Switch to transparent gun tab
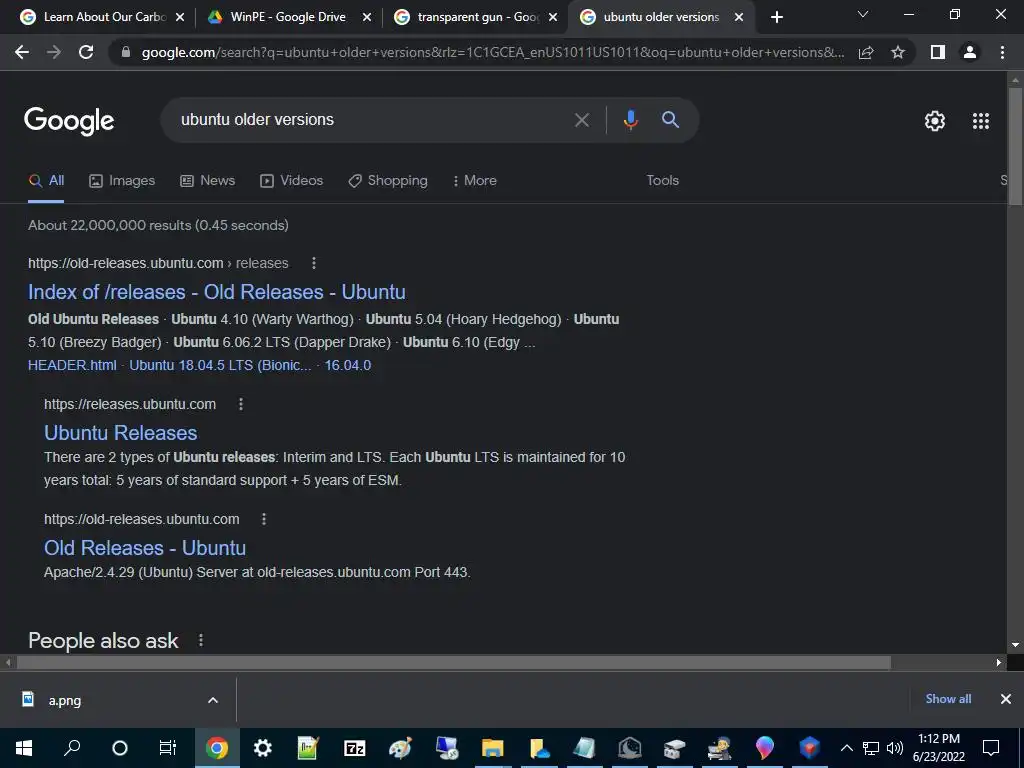 click(x=475, y=17)
